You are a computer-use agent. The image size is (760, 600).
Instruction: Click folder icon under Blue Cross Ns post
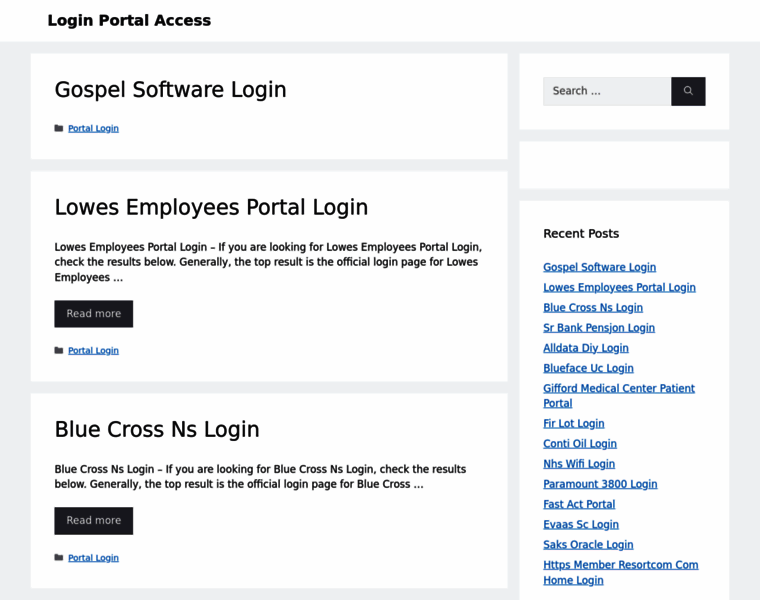[59, 558]
